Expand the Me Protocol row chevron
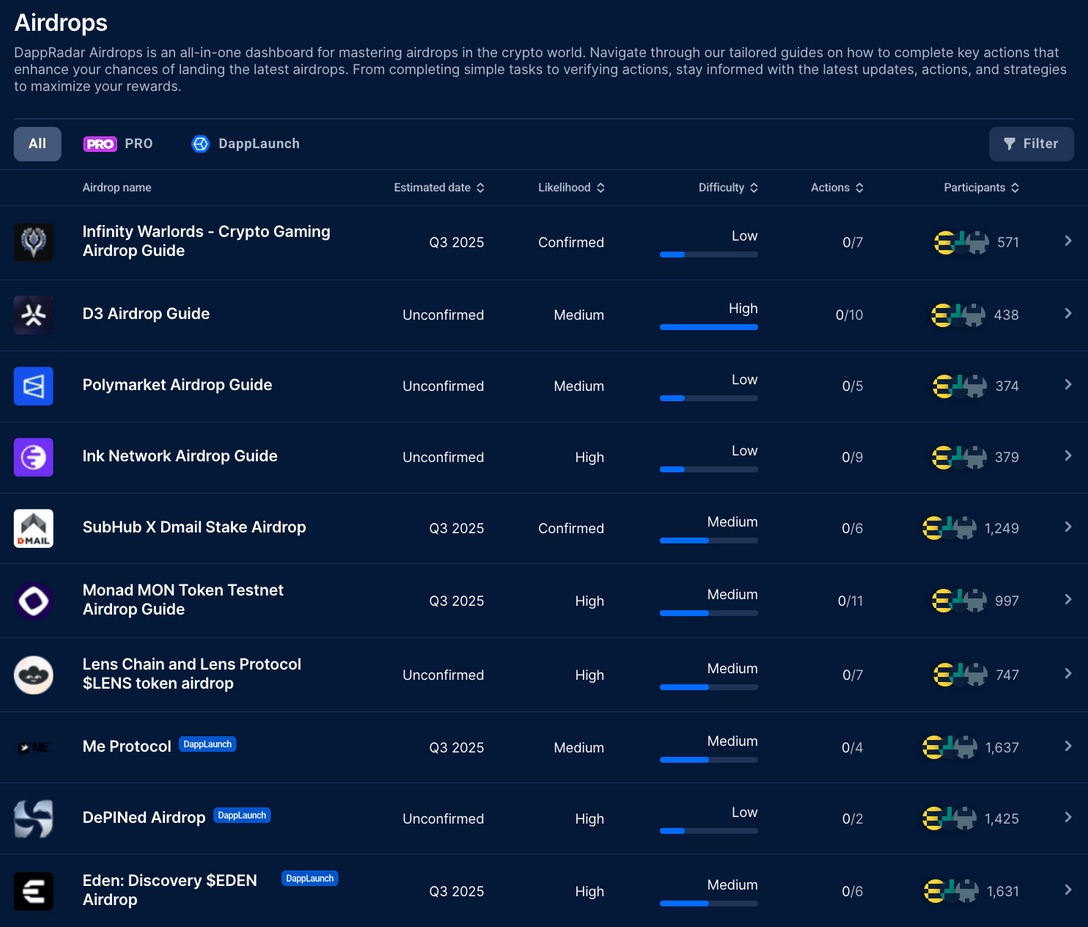Viewport: 1088px width, 927px height. (1068, 746)
